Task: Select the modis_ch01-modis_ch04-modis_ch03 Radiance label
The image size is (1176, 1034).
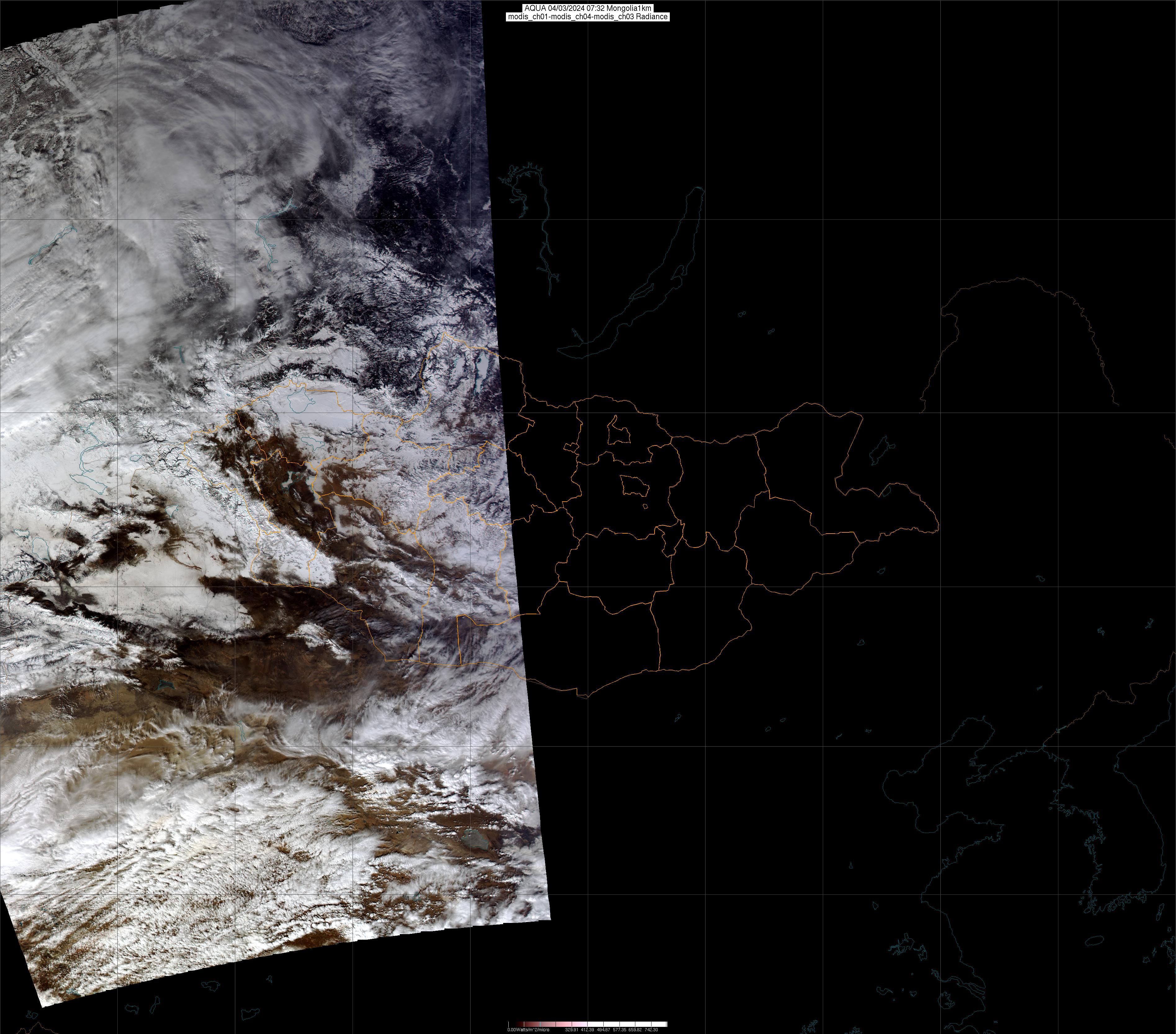Action: pyautogui.click(x=588, y=17)
